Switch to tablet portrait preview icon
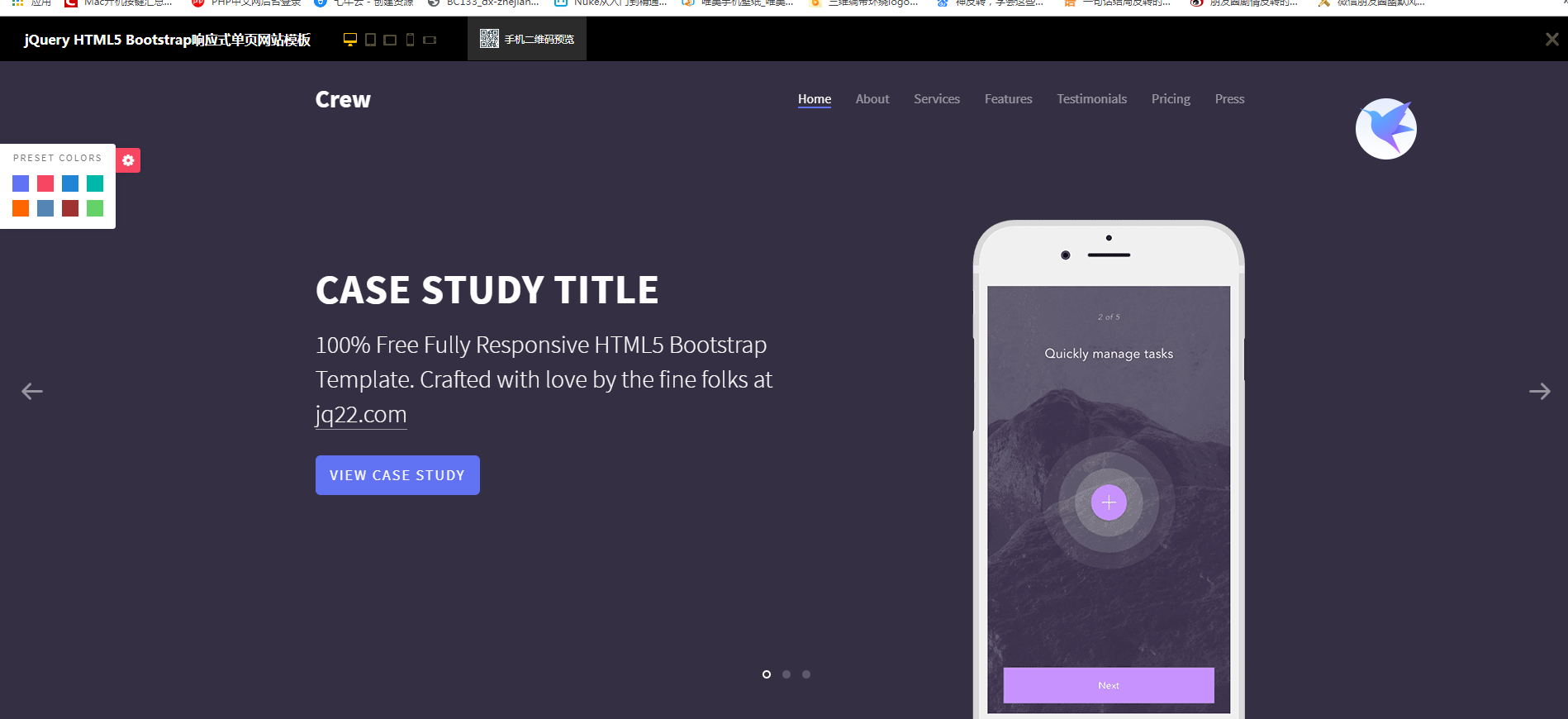The width and height of the screenshot is (1568, 719). click(370, 40)
